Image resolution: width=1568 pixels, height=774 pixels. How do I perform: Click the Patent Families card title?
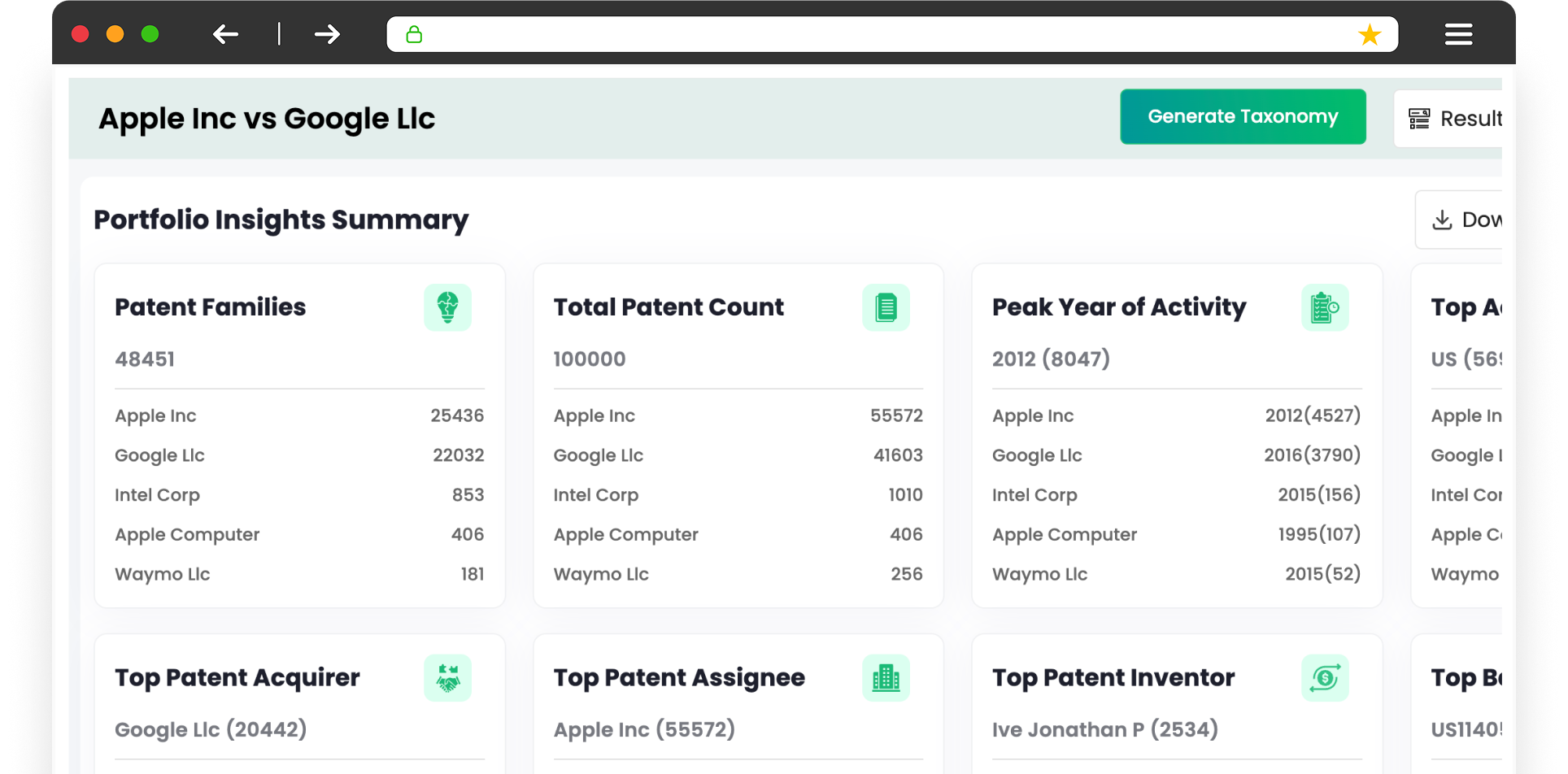[210, 307]
